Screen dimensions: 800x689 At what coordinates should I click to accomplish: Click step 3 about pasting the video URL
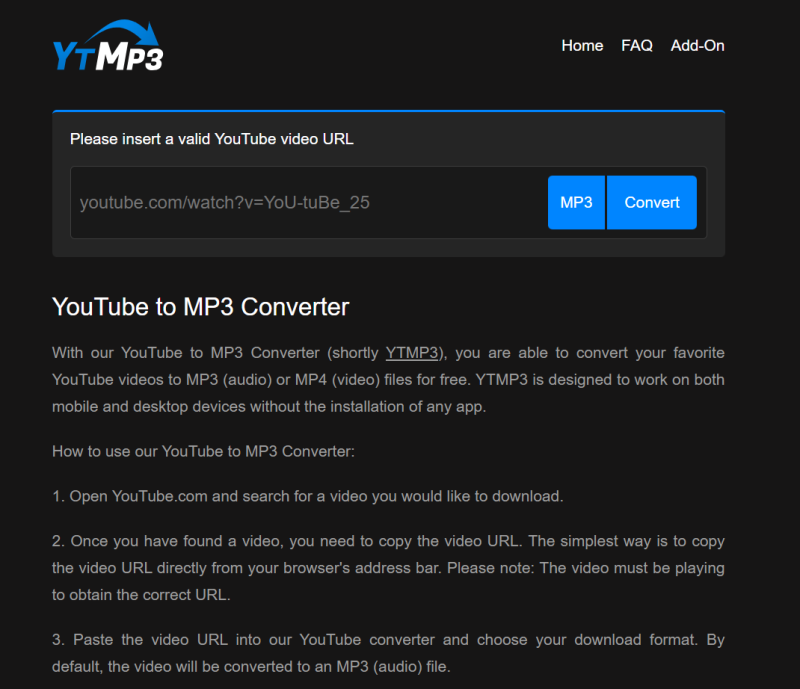[x=388, y=653]
